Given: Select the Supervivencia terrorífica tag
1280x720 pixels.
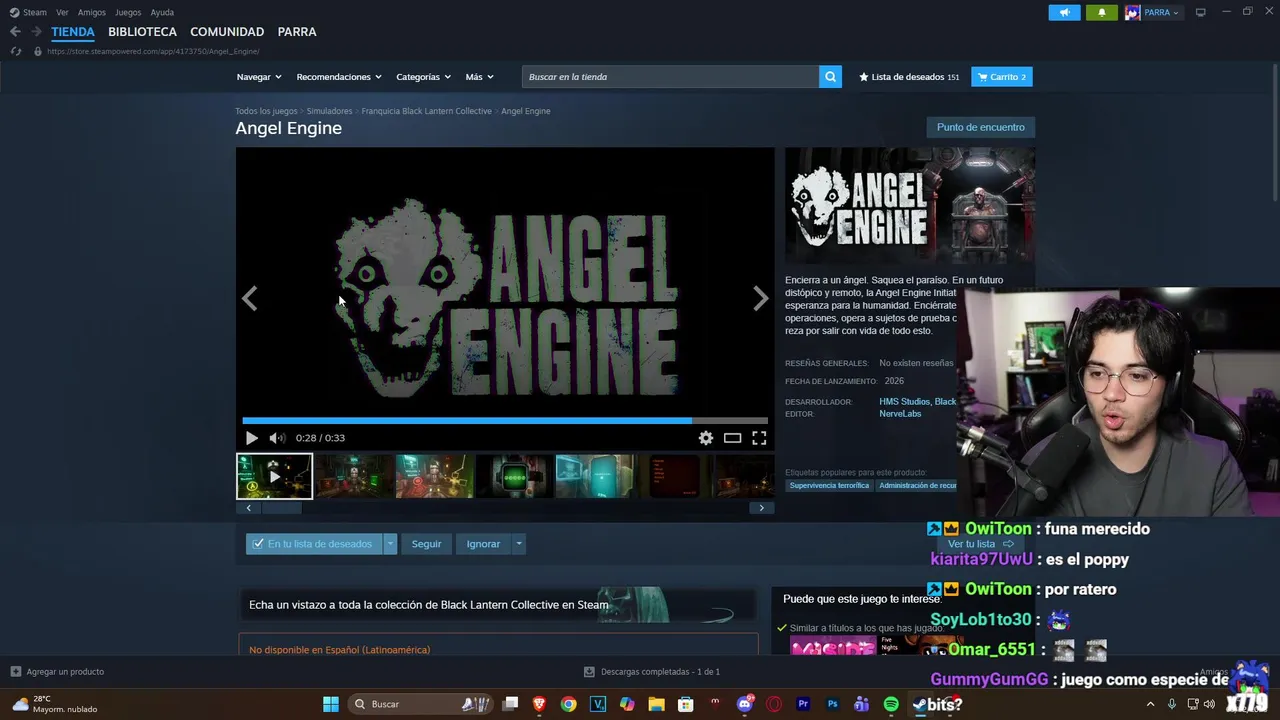Looking at the screenshot, I should coord(829,486).
